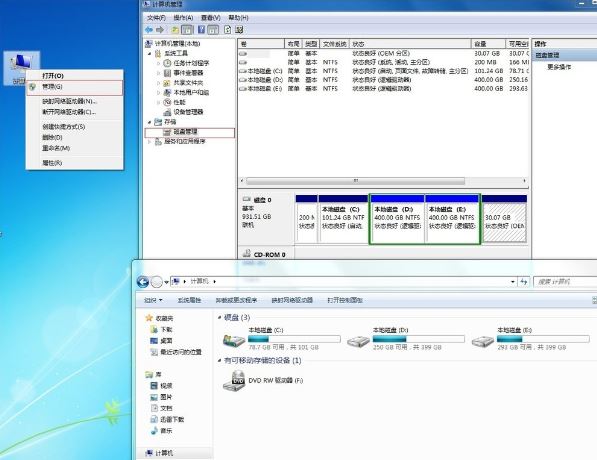Screen dimensions: 597x460
Task: Click the Explorer back navigation button
Action: (143, 282)
